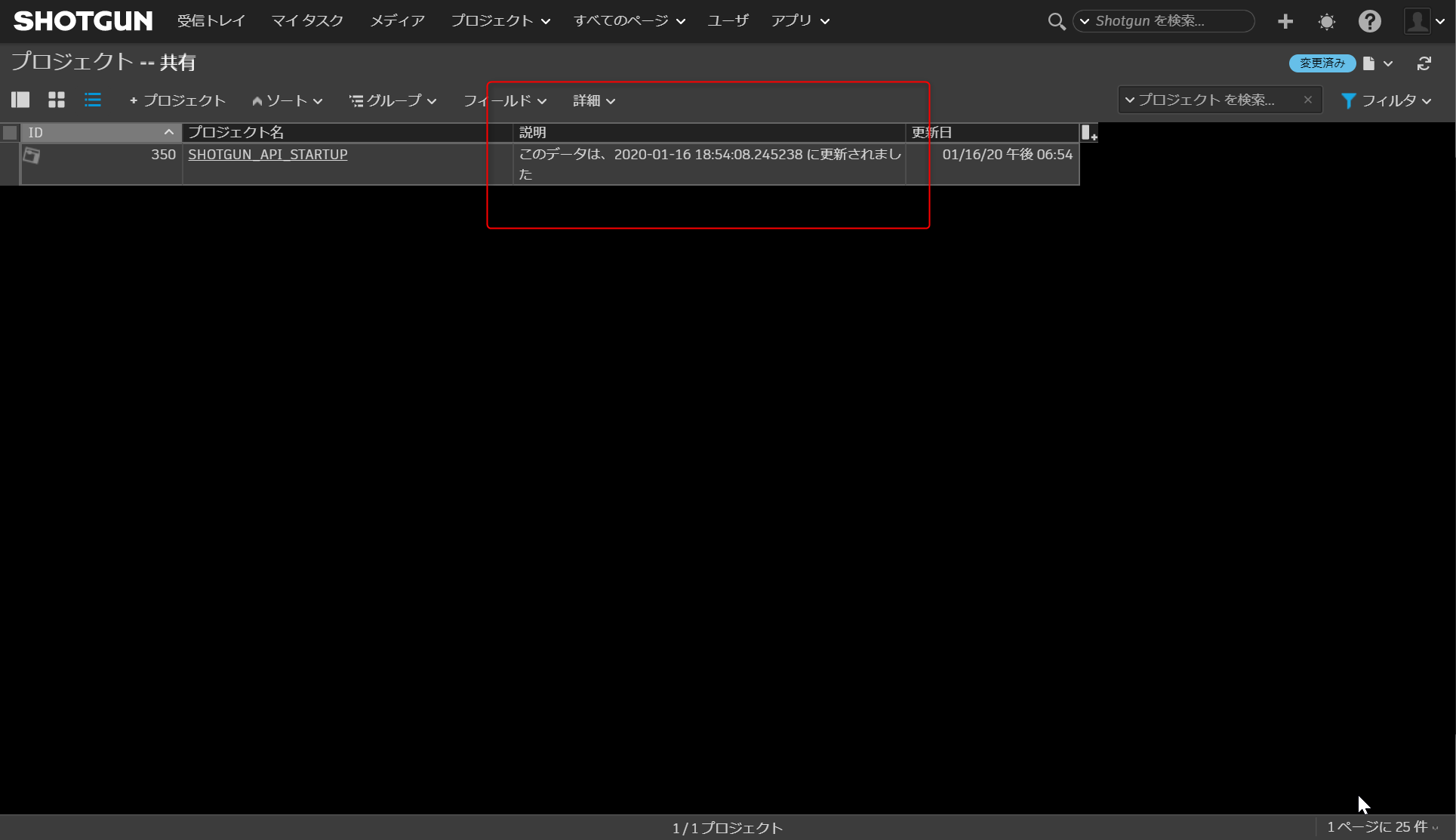Open the フィールド dropdown
1456x840 pixels.
[504, 100]
